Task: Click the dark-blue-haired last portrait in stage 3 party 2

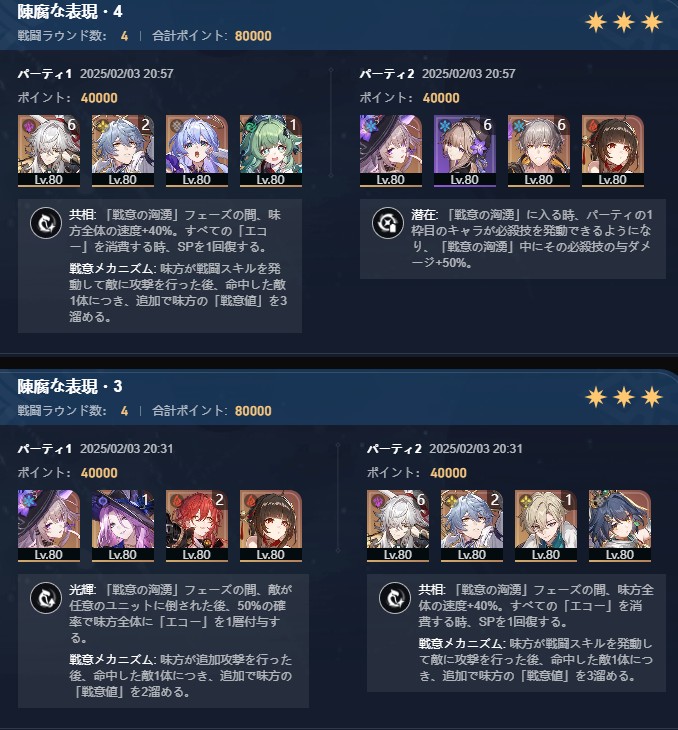Action: (x=620, y=526)
